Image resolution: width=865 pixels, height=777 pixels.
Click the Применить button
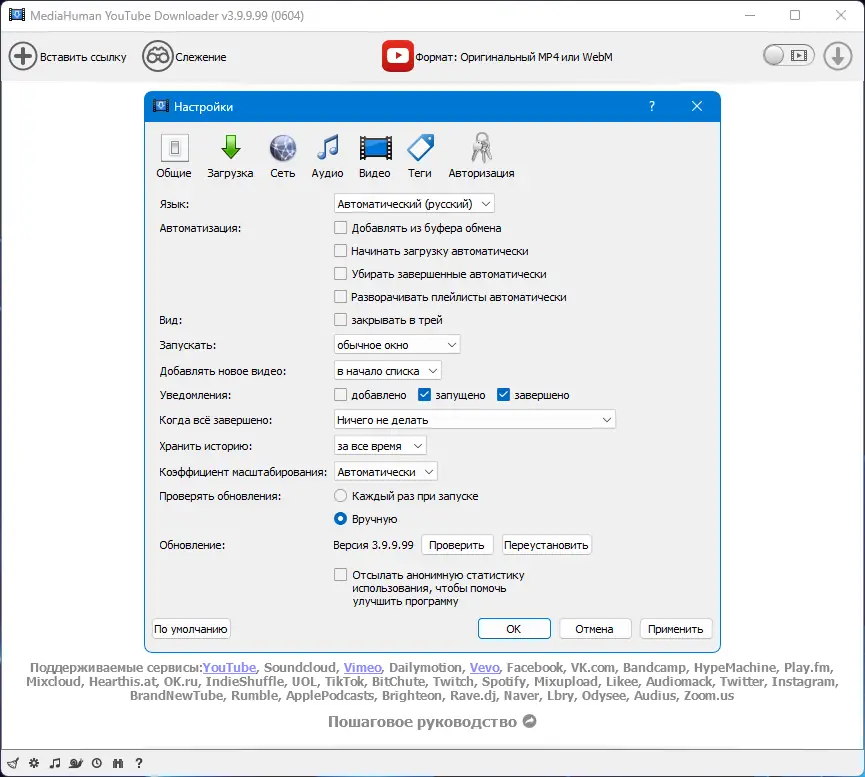(x=675, y=629)
